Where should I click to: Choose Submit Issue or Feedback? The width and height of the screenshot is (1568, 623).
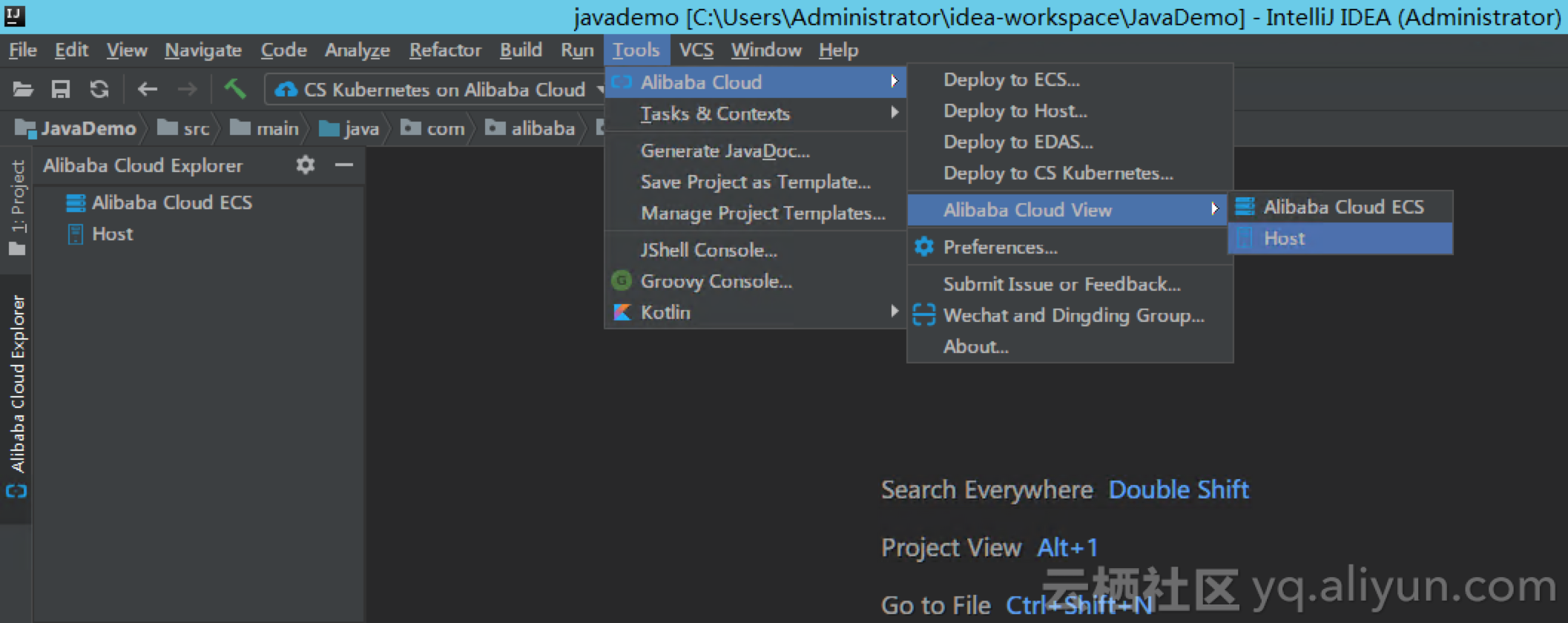pyautogui.click(x=1070, y=284)
